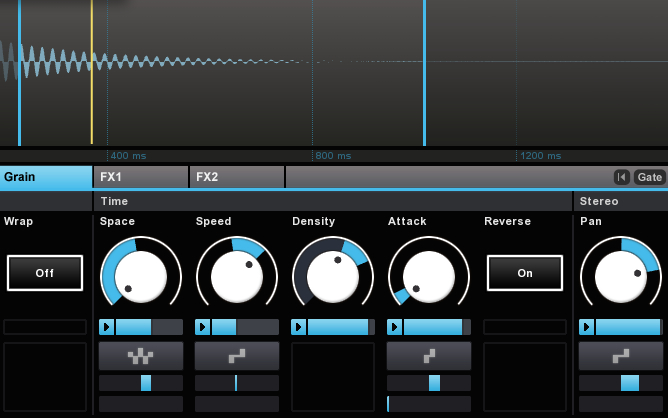Select the Grain tab
The width and height of the screenshot is (668, 418).
tap(45, 177)
